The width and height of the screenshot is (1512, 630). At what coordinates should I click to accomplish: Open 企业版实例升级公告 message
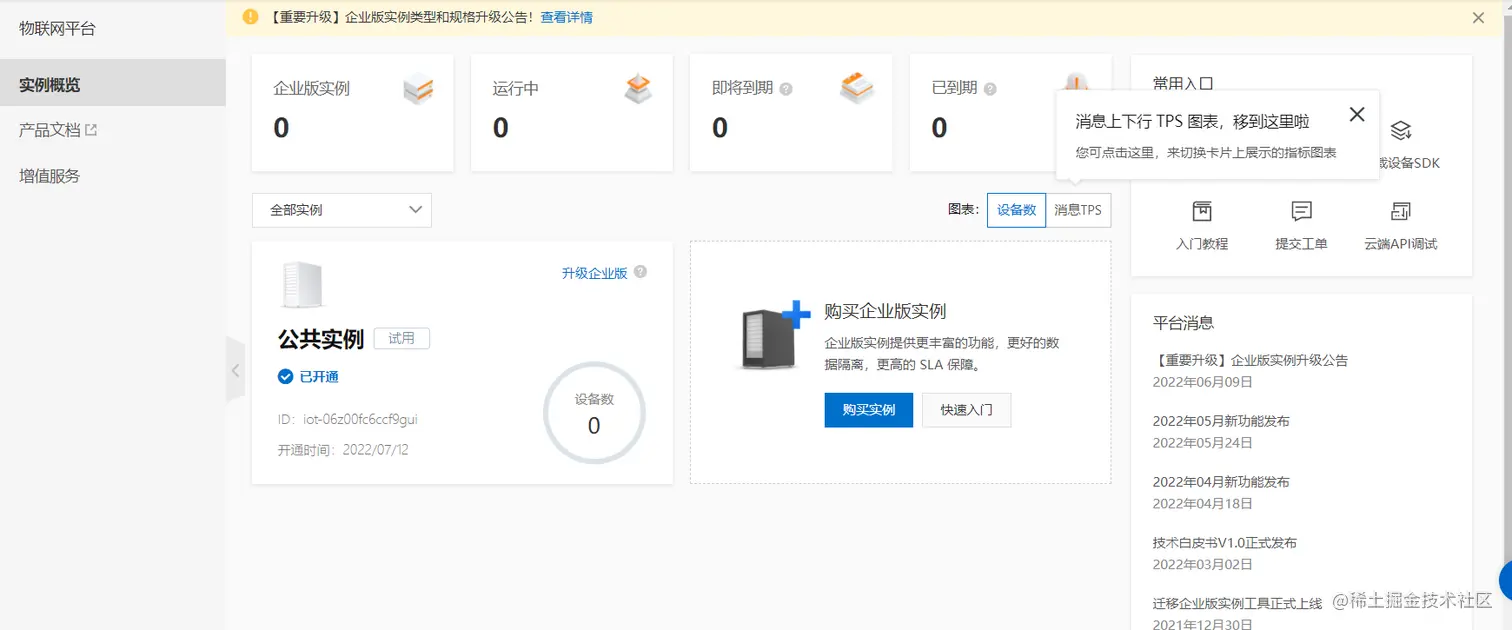coord(1250,360)
